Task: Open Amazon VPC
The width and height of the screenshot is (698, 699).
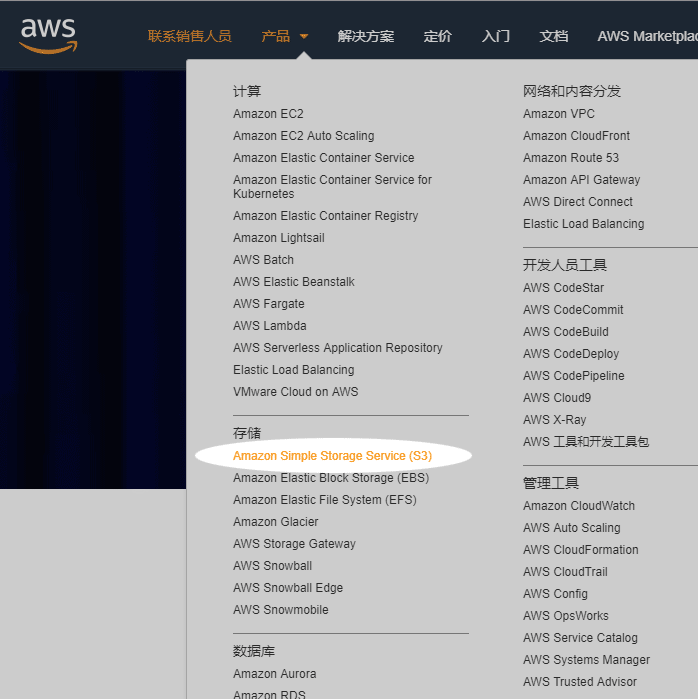Action: [x=558, y=114]
